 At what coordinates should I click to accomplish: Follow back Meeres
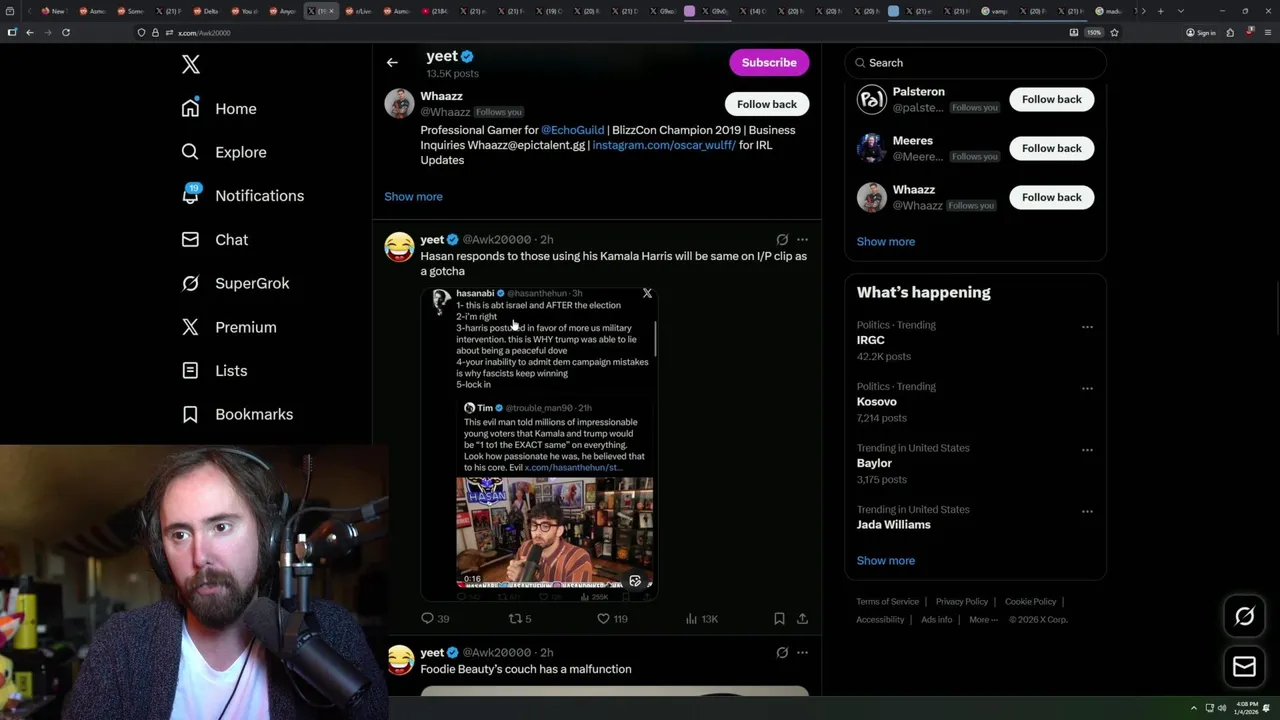1052,148
